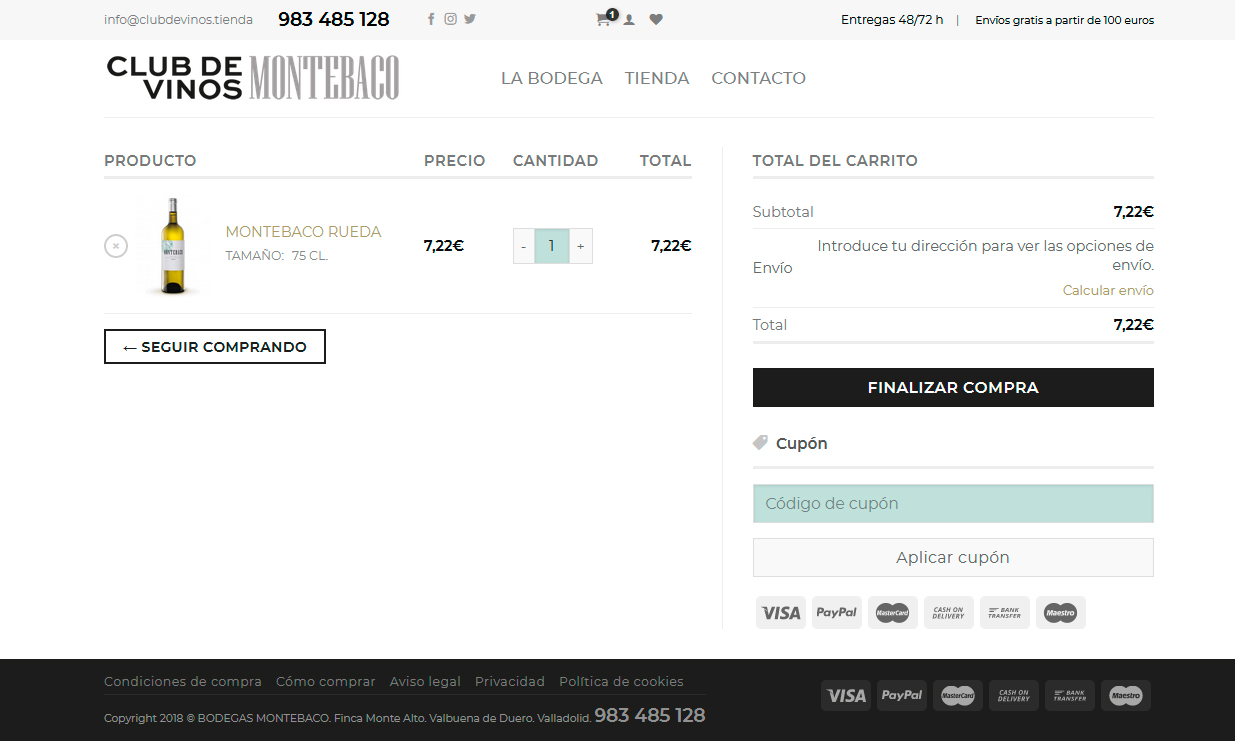Click the user account icon
The height and width of the screenshot is (741, 1235).
(629, 19)
